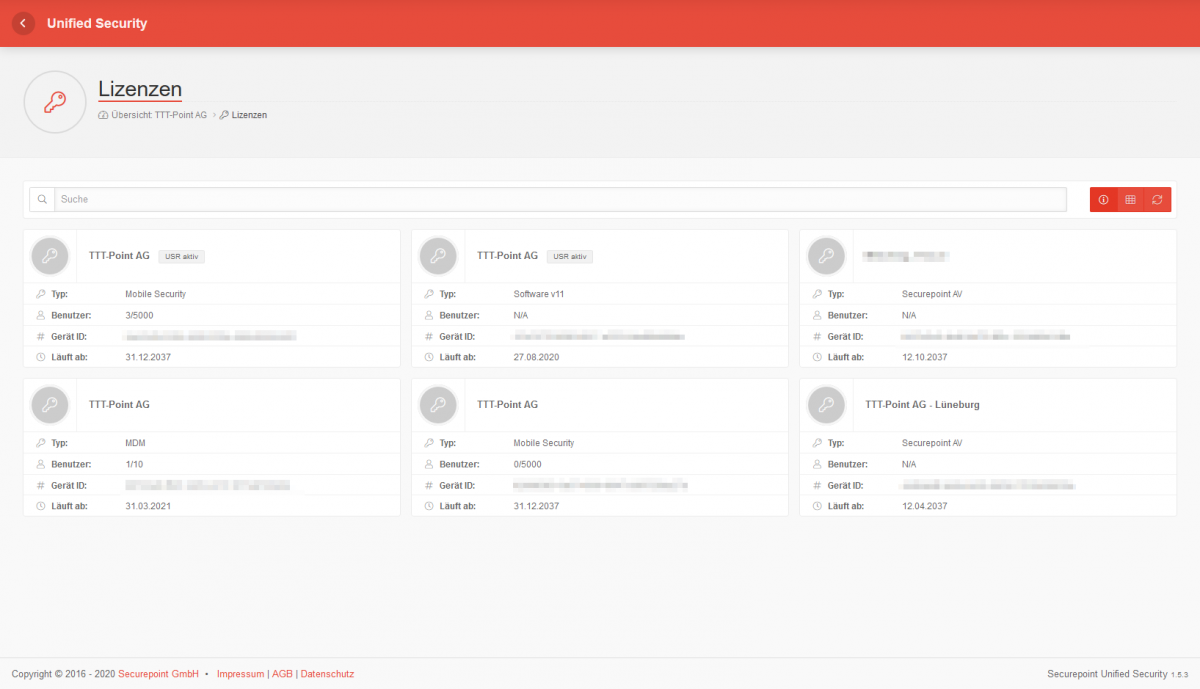Viewport: 1200px width, 689px height.
Task: Open the info icon in the toolbar
Action: (x=1103, y=199)
